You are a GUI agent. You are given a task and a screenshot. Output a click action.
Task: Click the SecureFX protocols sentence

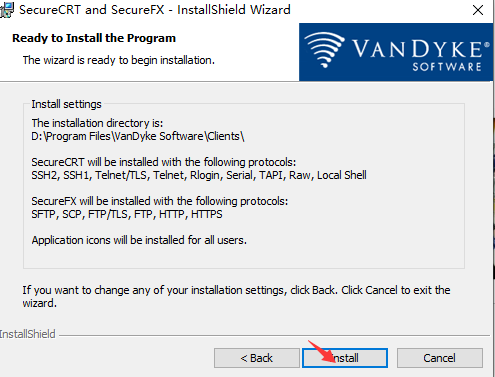[160, 201]
